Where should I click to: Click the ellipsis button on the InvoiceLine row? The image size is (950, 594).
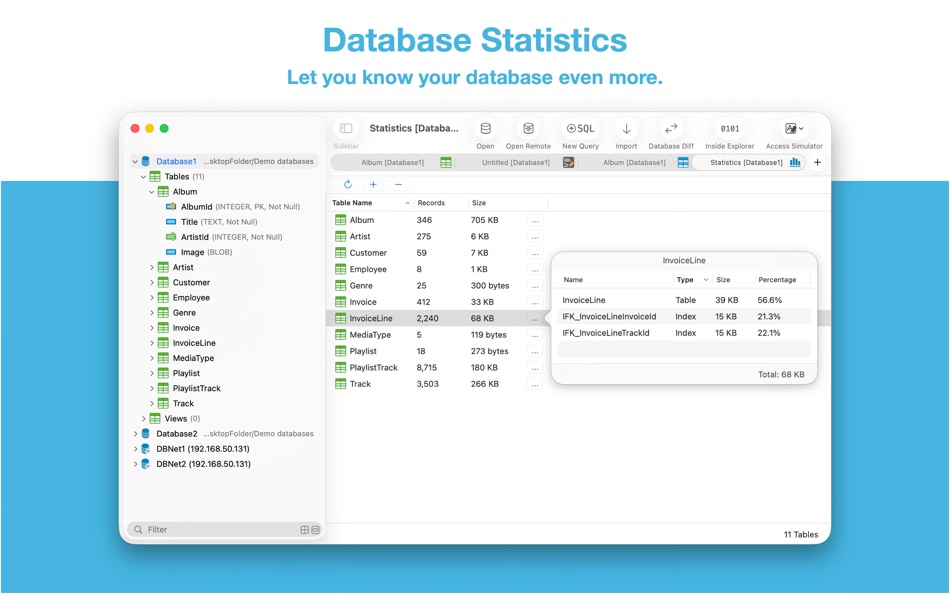535,318
